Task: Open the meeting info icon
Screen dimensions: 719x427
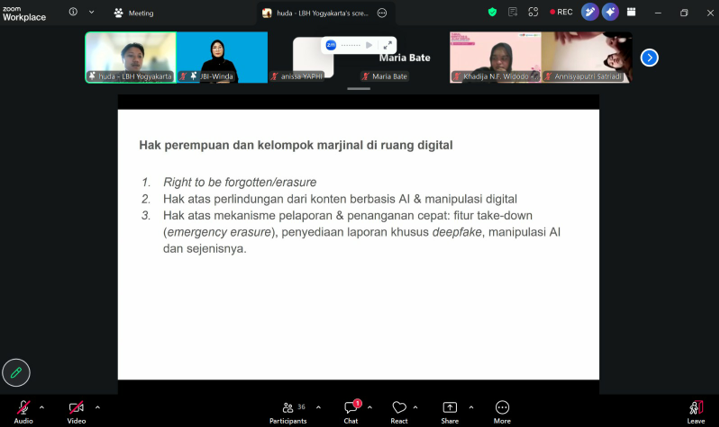Action: [73, 12]
